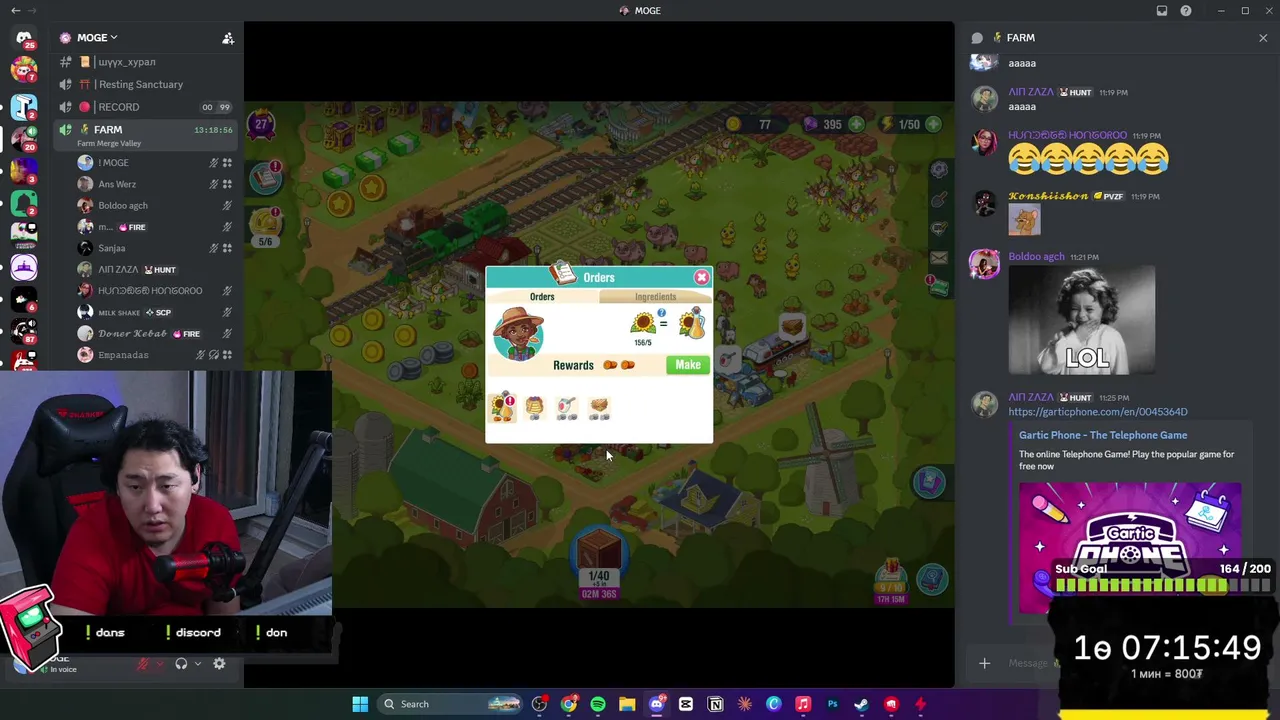Click the wooden crate 1/40 spawner

[598, 553]
